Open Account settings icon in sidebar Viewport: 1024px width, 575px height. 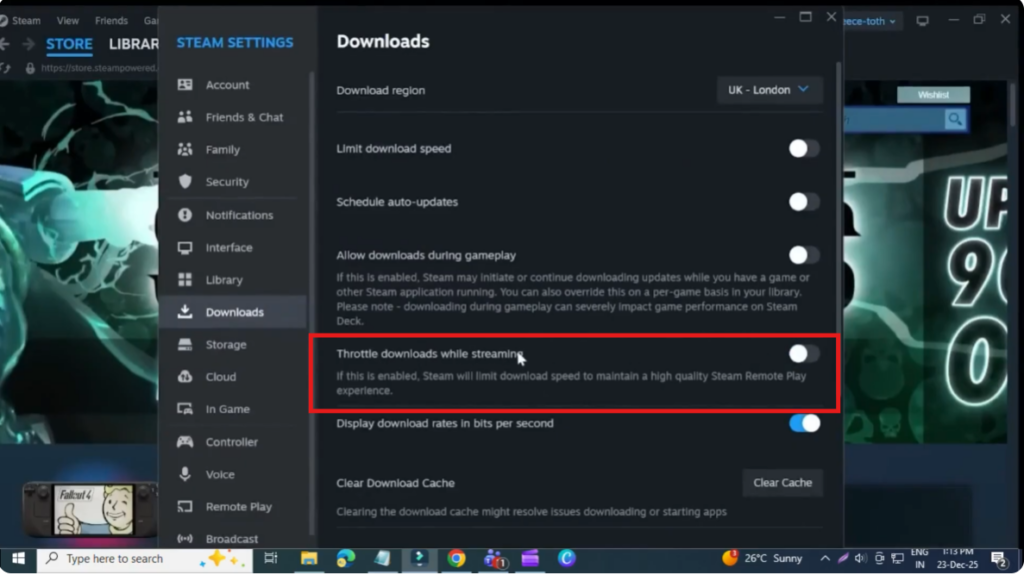point(185,85)
